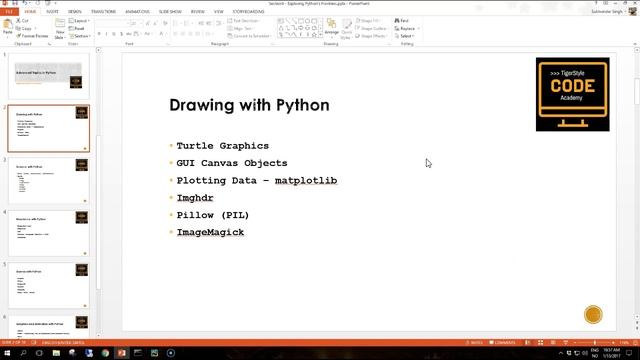Click the Turtle Graphics bullet text
Image resolution: width=640 pixels, height=360 pixels.
pos(222,146)
